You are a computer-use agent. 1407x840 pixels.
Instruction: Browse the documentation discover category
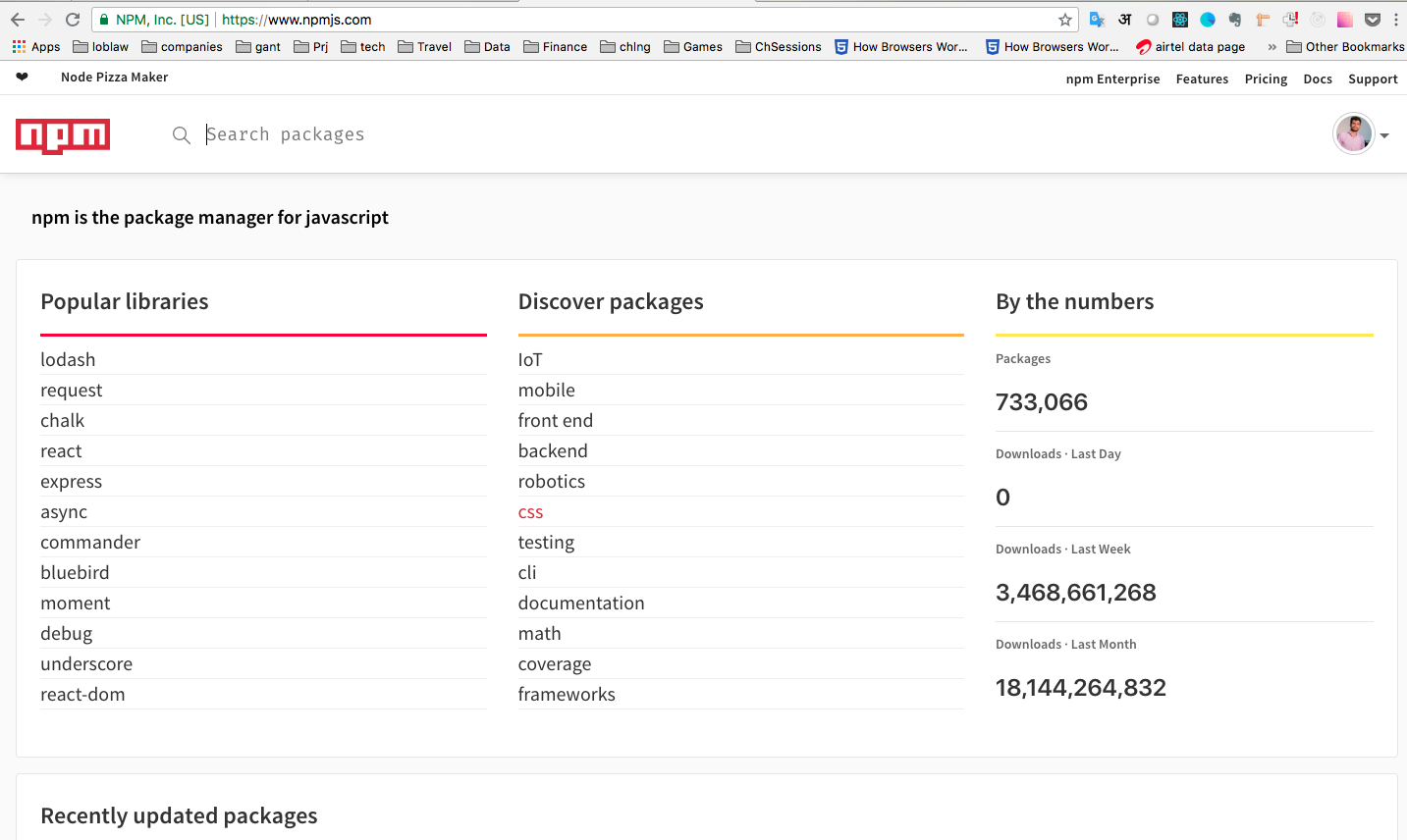[581, 604]
